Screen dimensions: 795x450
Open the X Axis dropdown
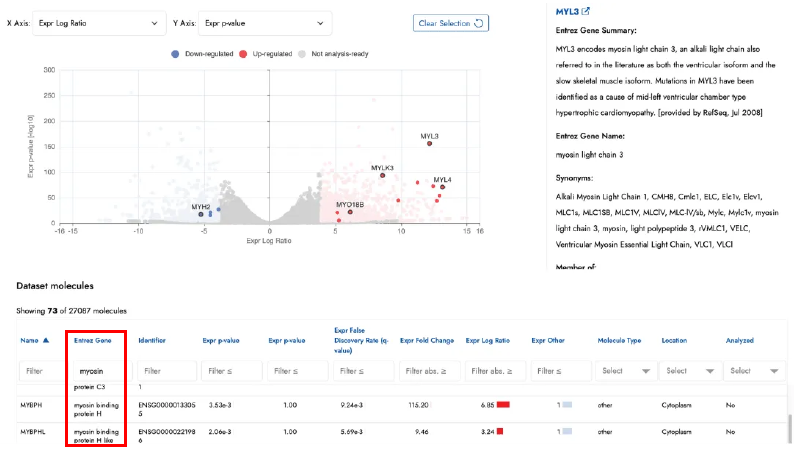click(101, 23)
